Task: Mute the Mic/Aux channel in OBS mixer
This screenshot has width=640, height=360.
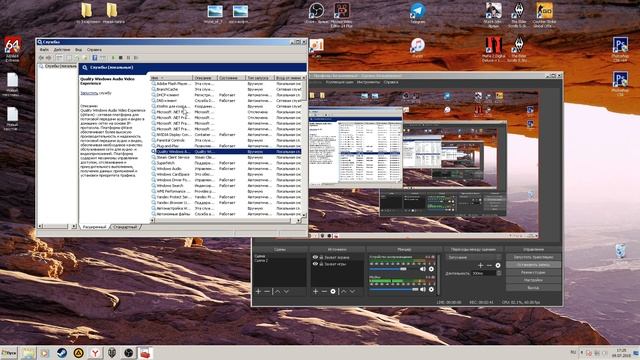Action: pyautogui.click(x=423, y=289)
